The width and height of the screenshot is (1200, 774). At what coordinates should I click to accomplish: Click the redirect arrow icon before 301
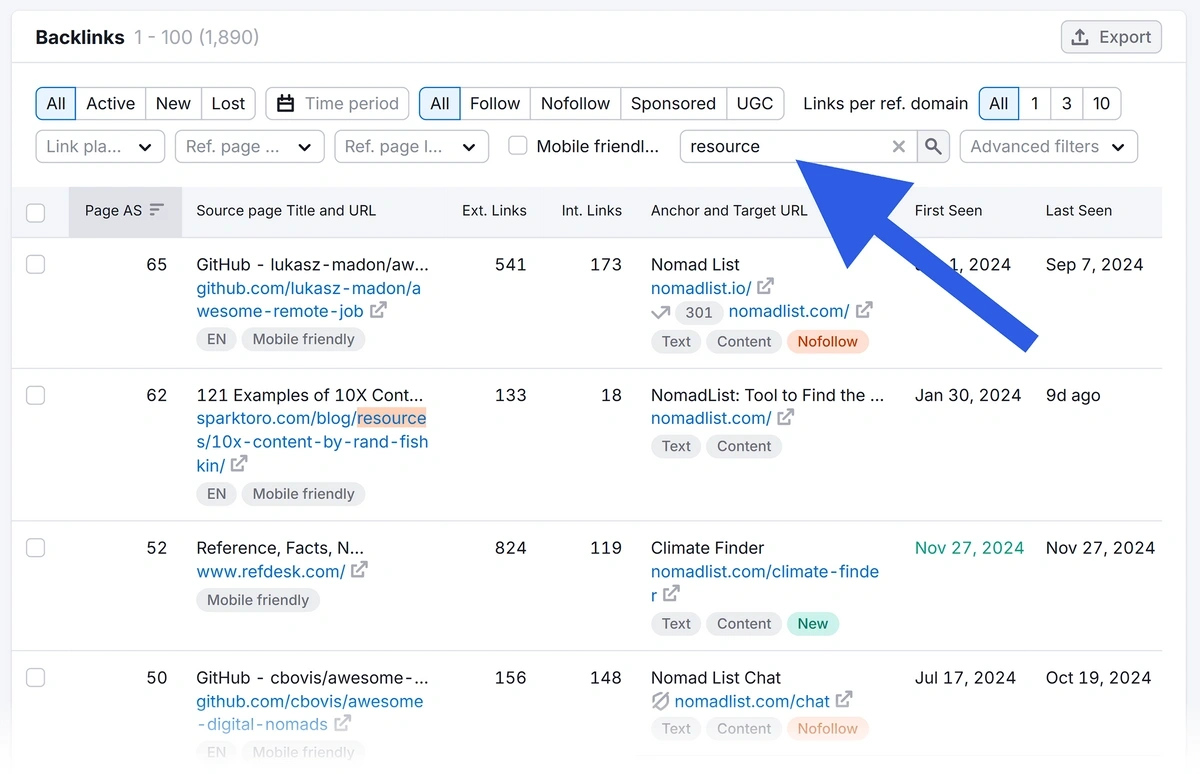[660, 312]
